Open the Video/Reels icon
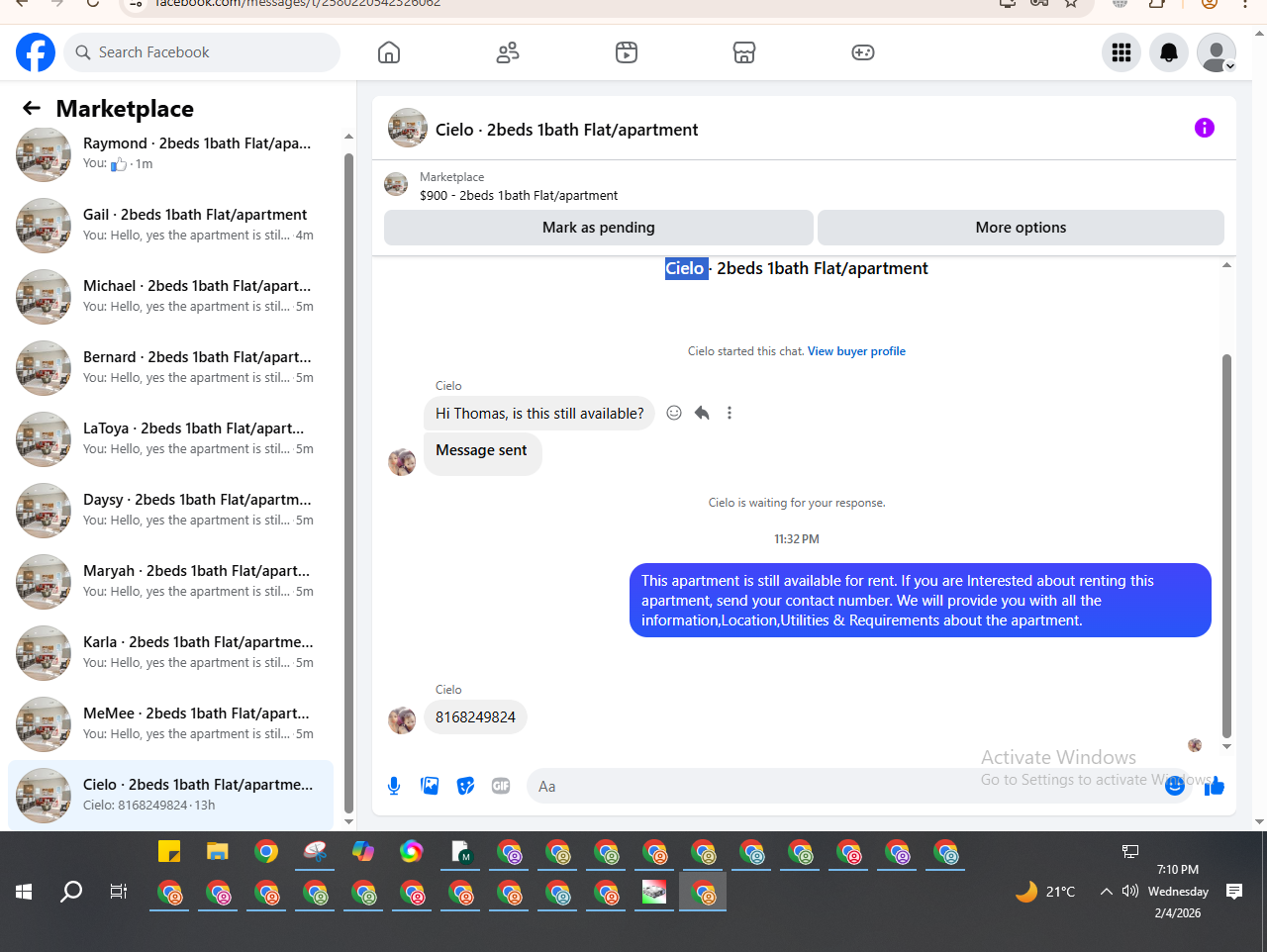This screenshot has width=1267, height=952. (x=627, y=52)
